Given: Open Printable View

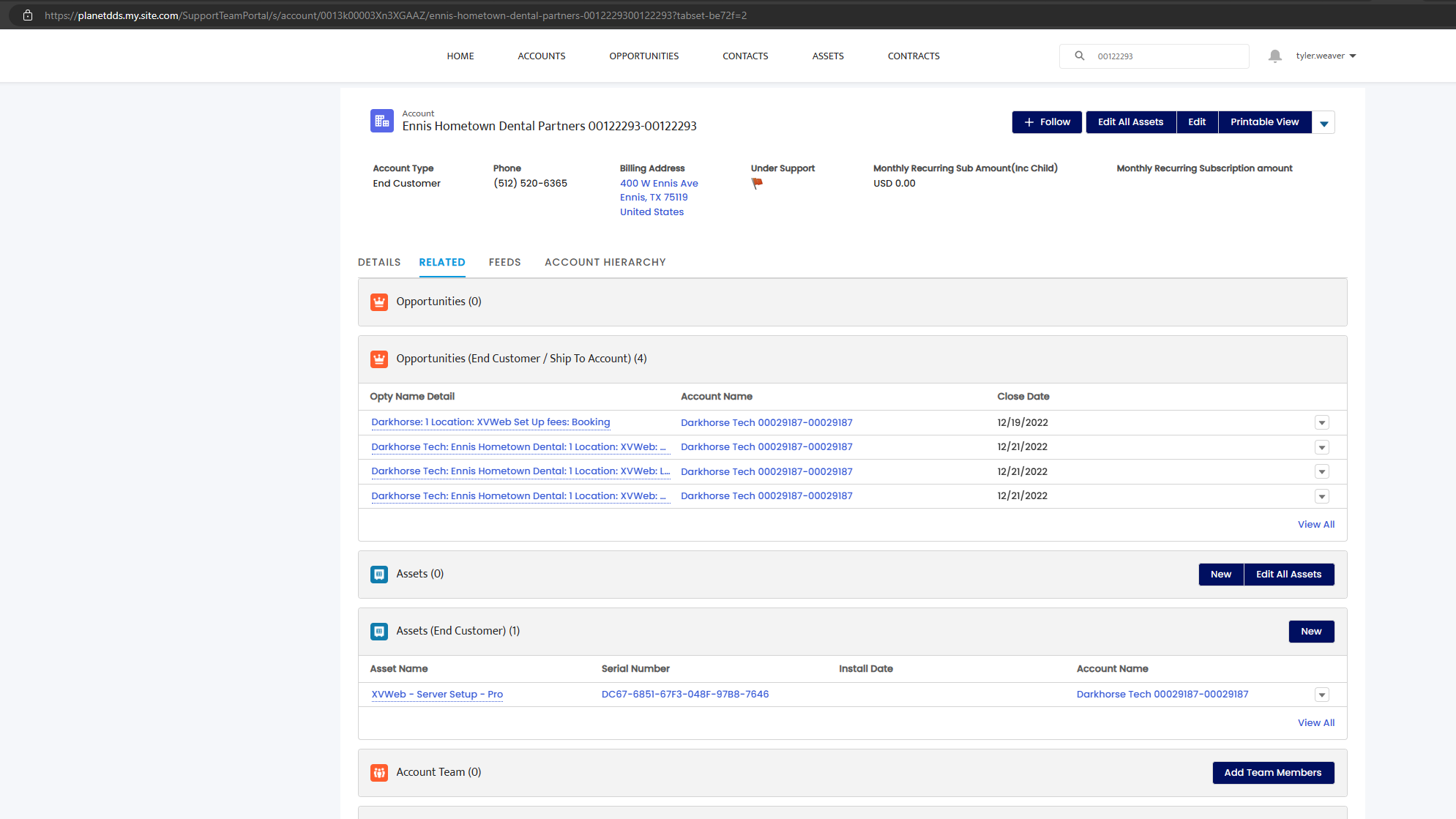Looking at the screenshot, I should pos(1264,122).
